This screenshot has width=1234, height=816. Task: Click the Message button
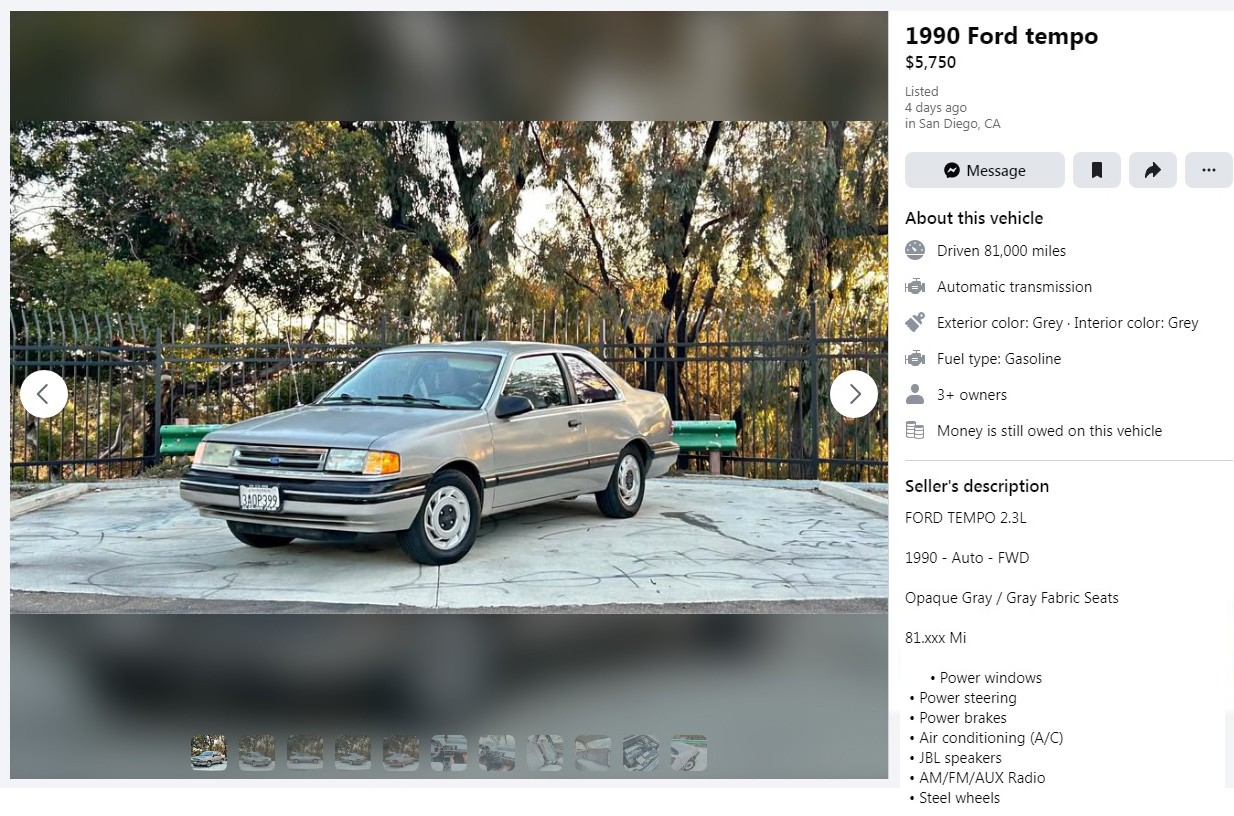click(x=984, y=170)
